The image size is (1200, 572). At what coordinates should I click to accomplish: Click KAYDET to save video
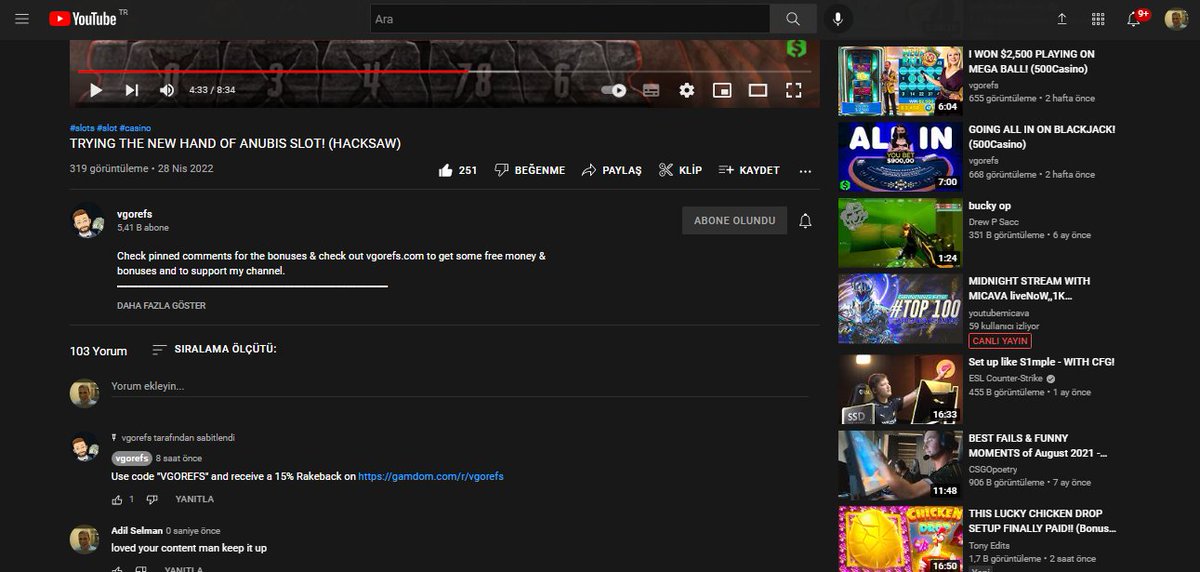(x=748, y=170)
